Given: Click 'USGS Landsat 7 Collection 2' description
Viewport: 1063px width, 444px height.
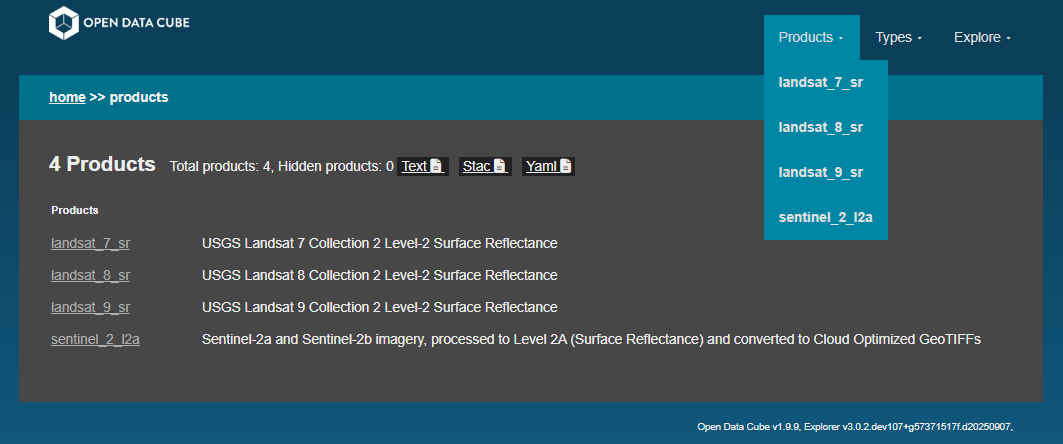Looking at the screenshot, I should [x=380, y=243].
